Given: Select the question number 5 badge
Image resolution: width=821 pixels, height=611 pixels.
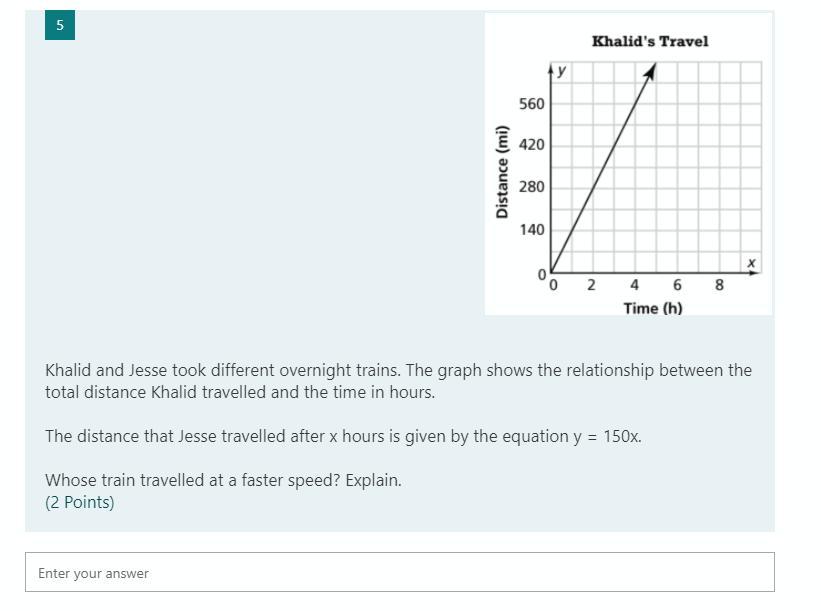Looking at the screenshot, I should (60, 25).
